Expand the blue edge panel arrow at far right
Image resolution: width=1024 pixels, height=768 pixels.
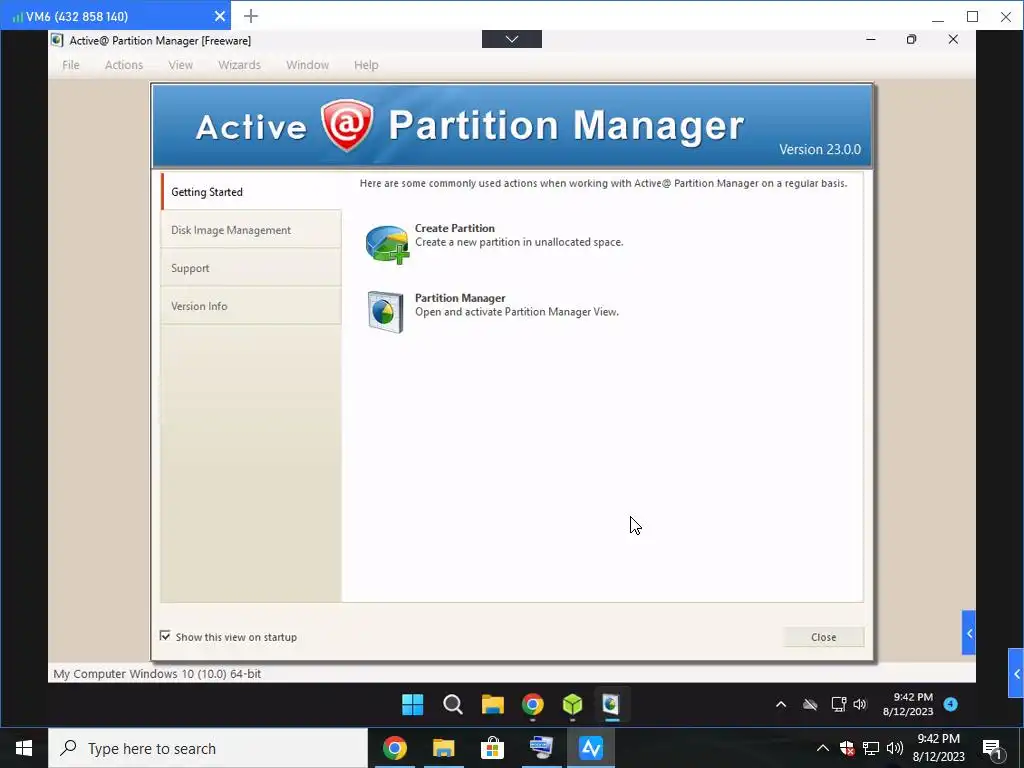[x=1016, y=673]
